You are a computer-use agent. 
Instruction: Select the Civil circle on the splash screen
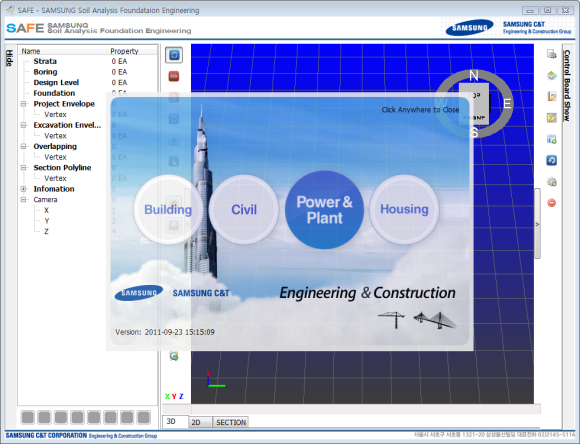click(244, 209)
